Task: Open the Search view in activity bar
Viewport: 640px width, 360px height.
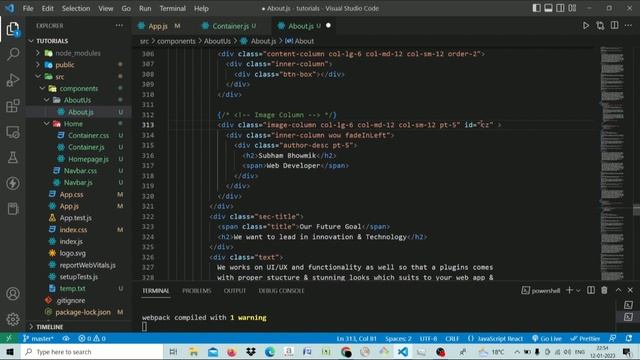Action: (13, 54)
